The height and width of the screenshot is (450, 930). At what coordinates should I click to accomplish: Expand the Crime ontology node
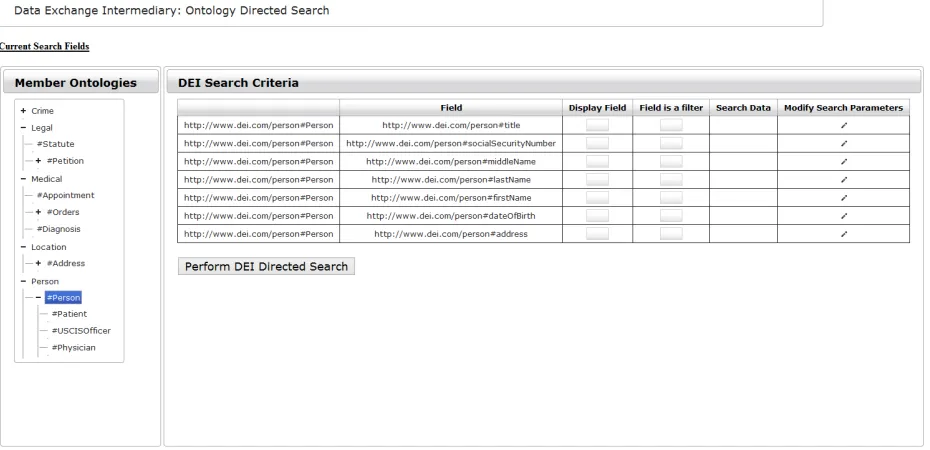coord(23,111)
